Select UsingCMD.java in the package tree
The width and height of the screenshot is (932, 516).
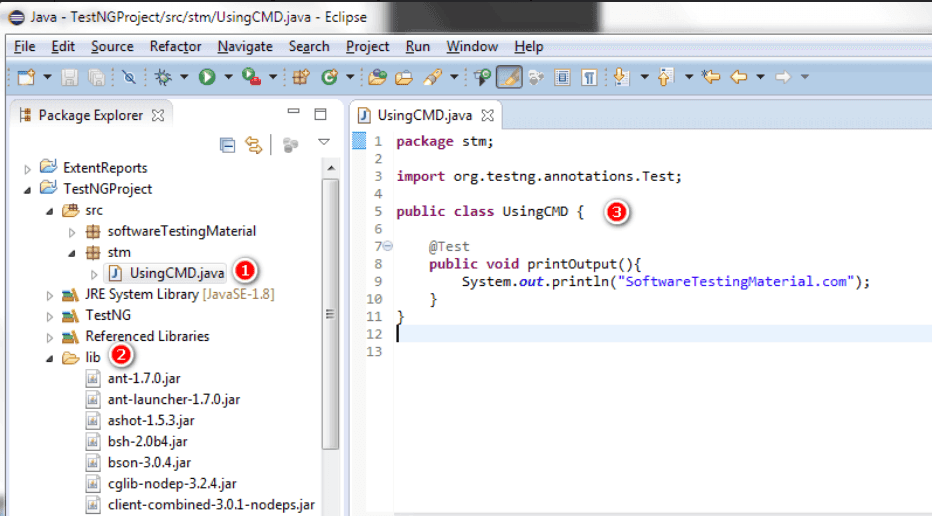tap(176, 273)
